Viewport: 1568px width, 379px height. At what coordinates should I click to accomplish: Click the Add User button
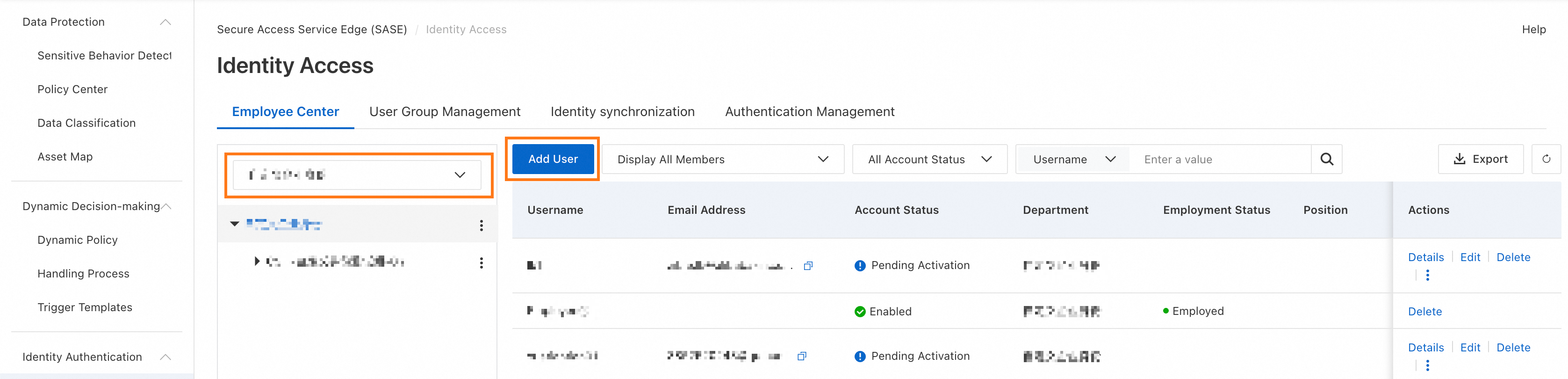[x=553, y=159]
